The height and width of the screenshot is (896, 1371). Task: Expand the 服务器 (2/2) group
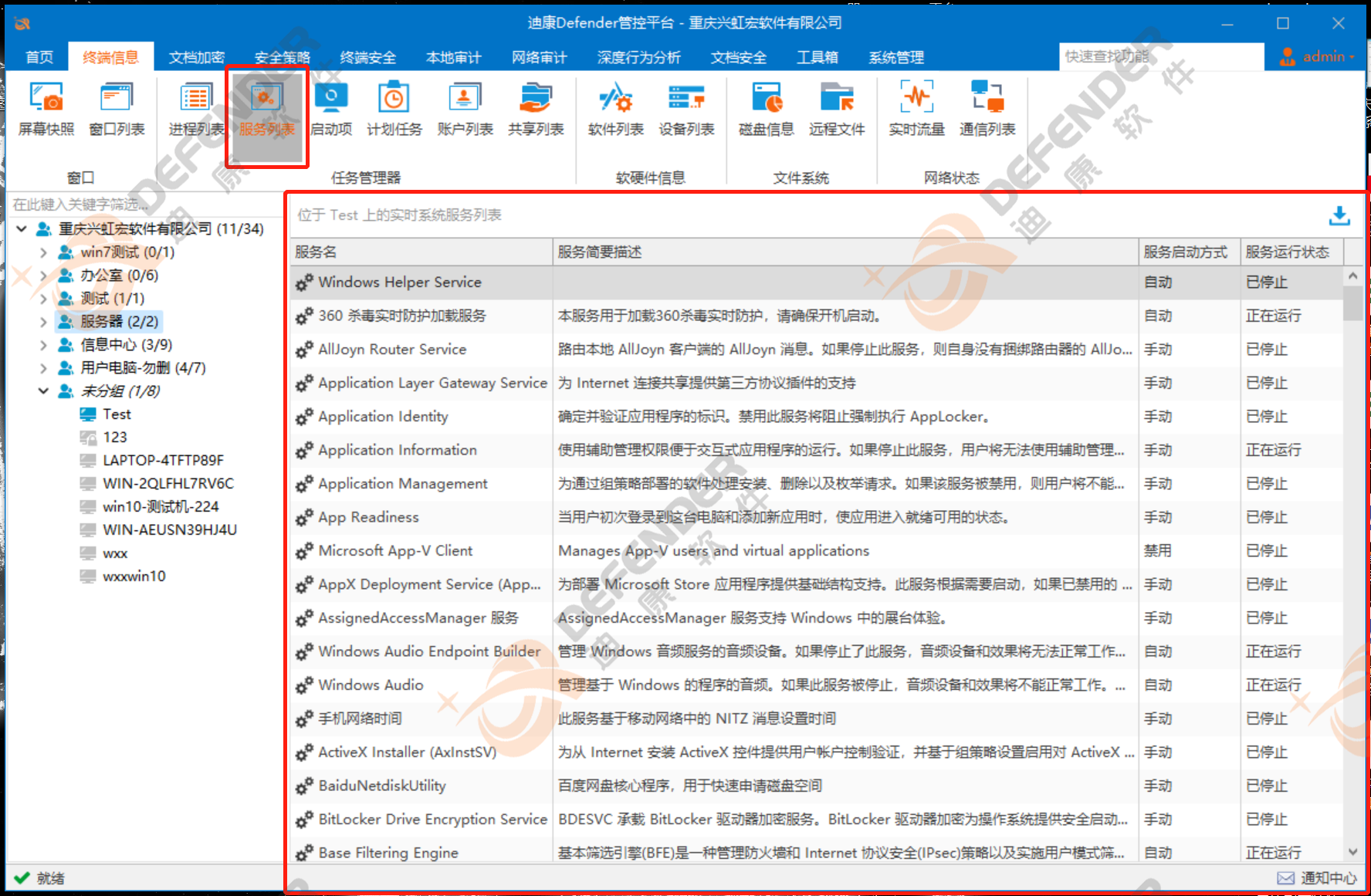pyautogui.click(x=44, y=322)
